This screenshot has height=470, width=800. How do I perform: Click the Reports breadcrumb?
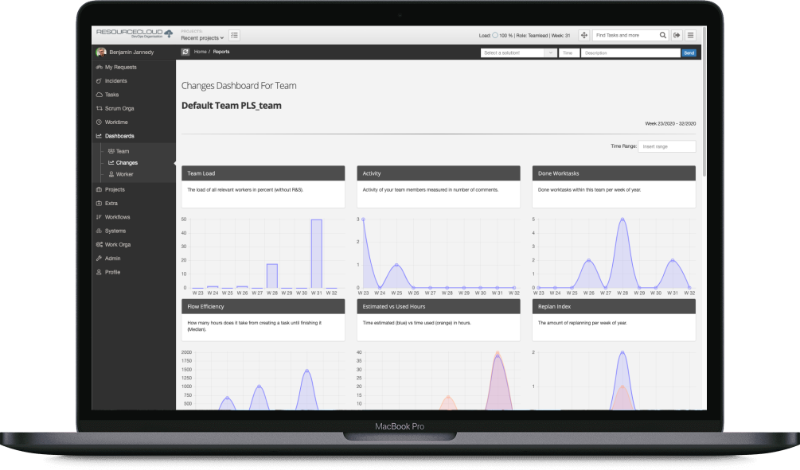click(x=221, y=52)
